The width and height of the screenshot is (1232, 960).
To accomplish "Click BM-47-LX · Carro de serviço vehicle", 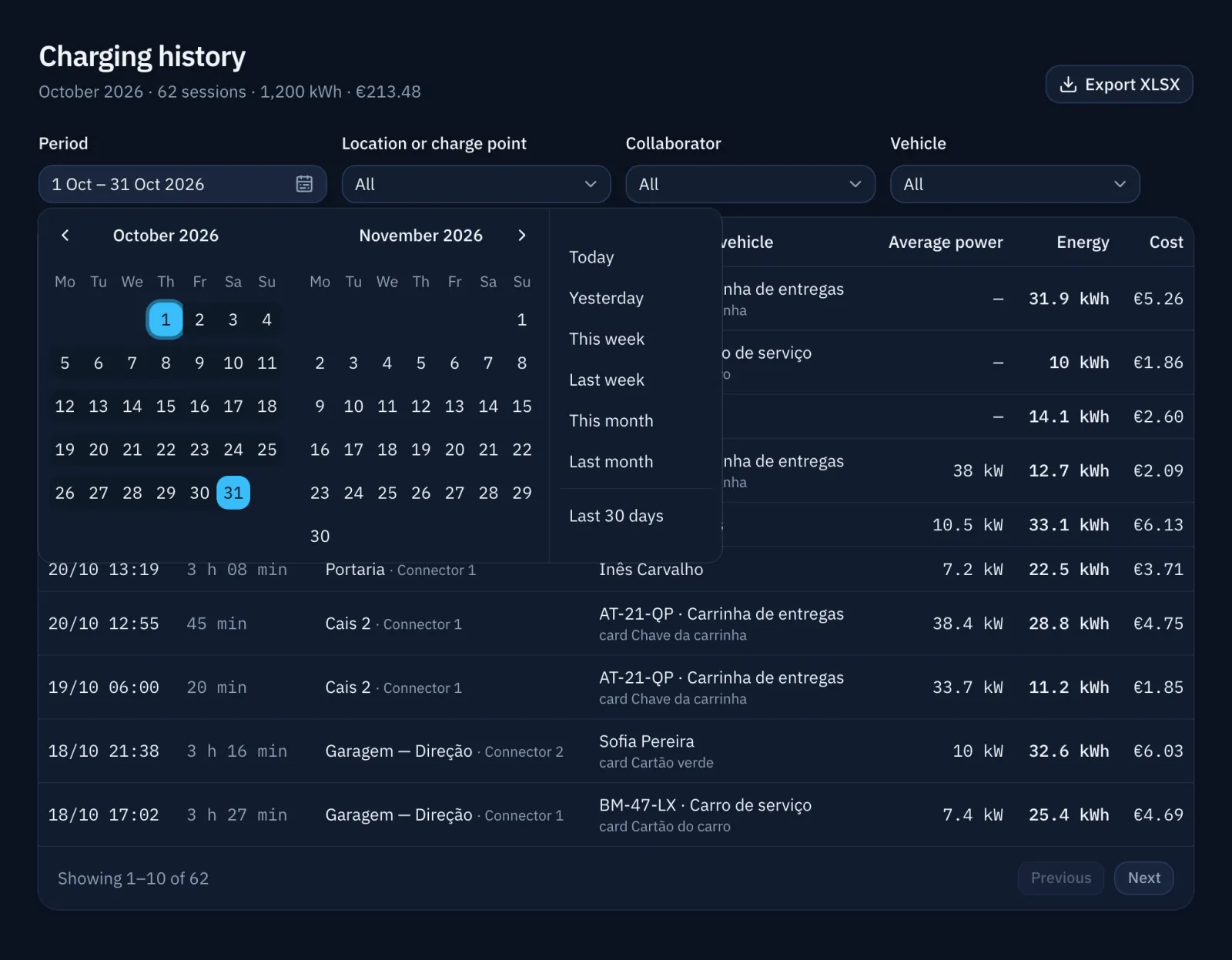I will pyautogui.click(x=705, y=805).
